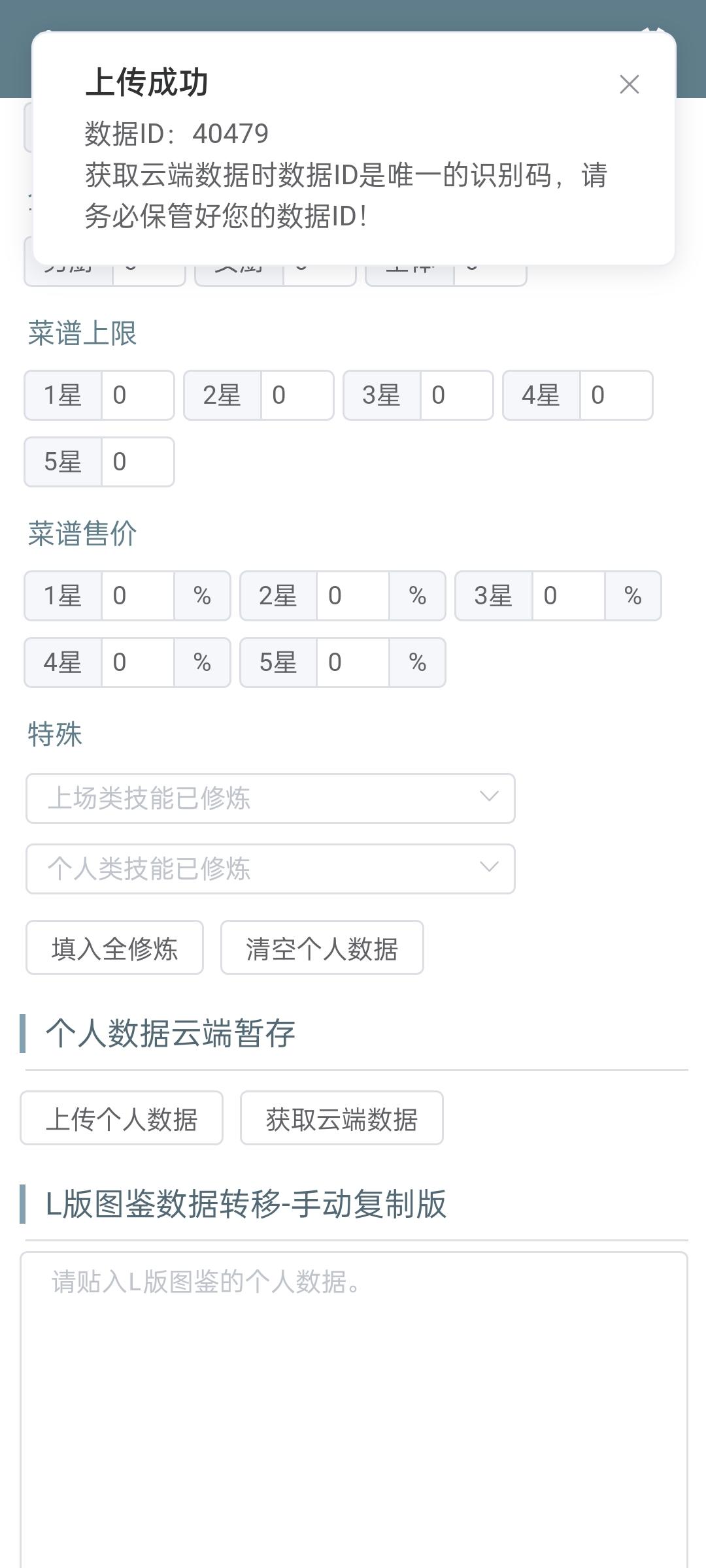Select the 2星 input under 菜谱上限
The width and height of the screenshot is (706, 1568).
(x=297, y=395)
